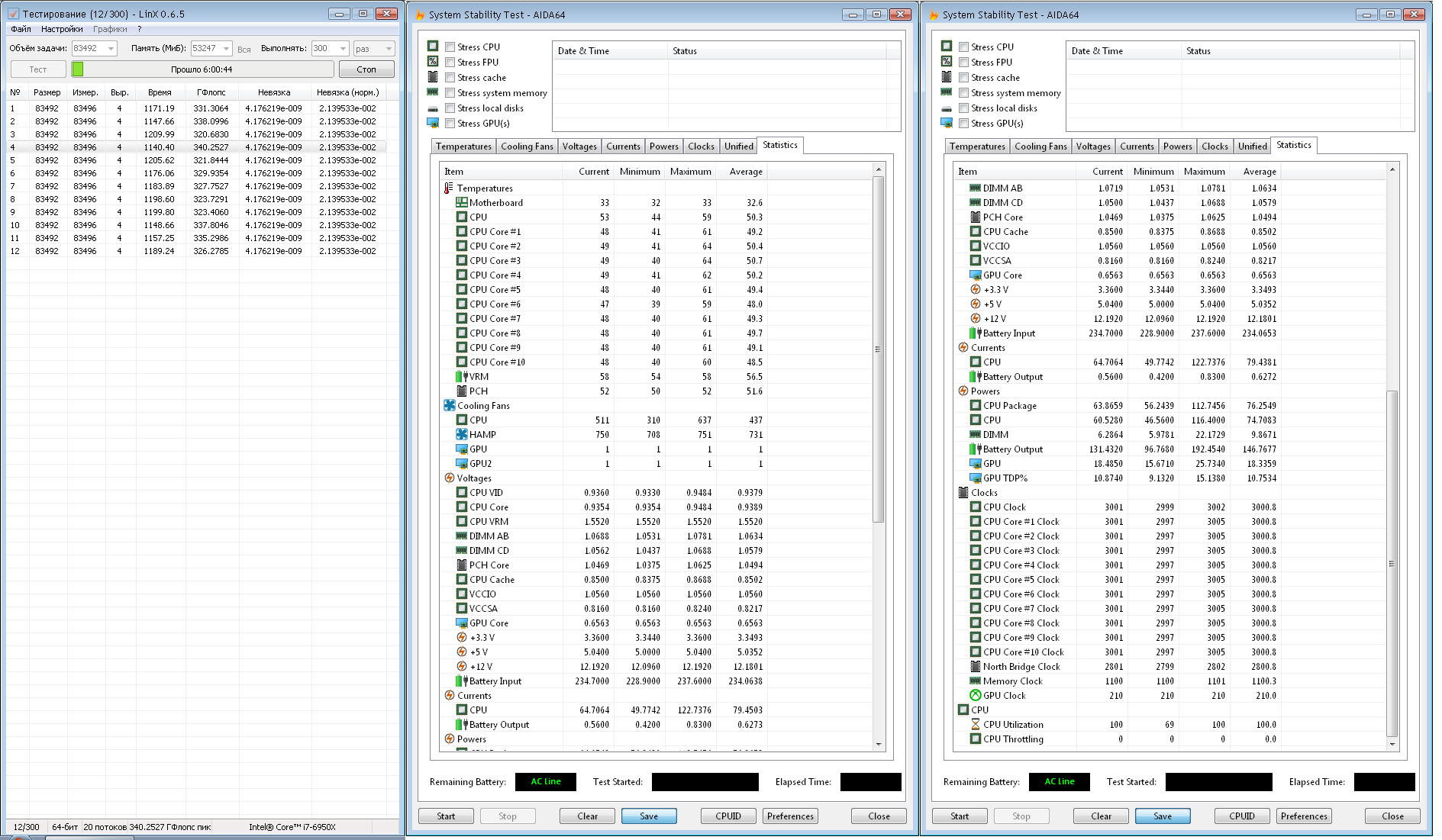
Task: Enable Stress local disks in the left AIDA64 window
Action: coord(450,108)
